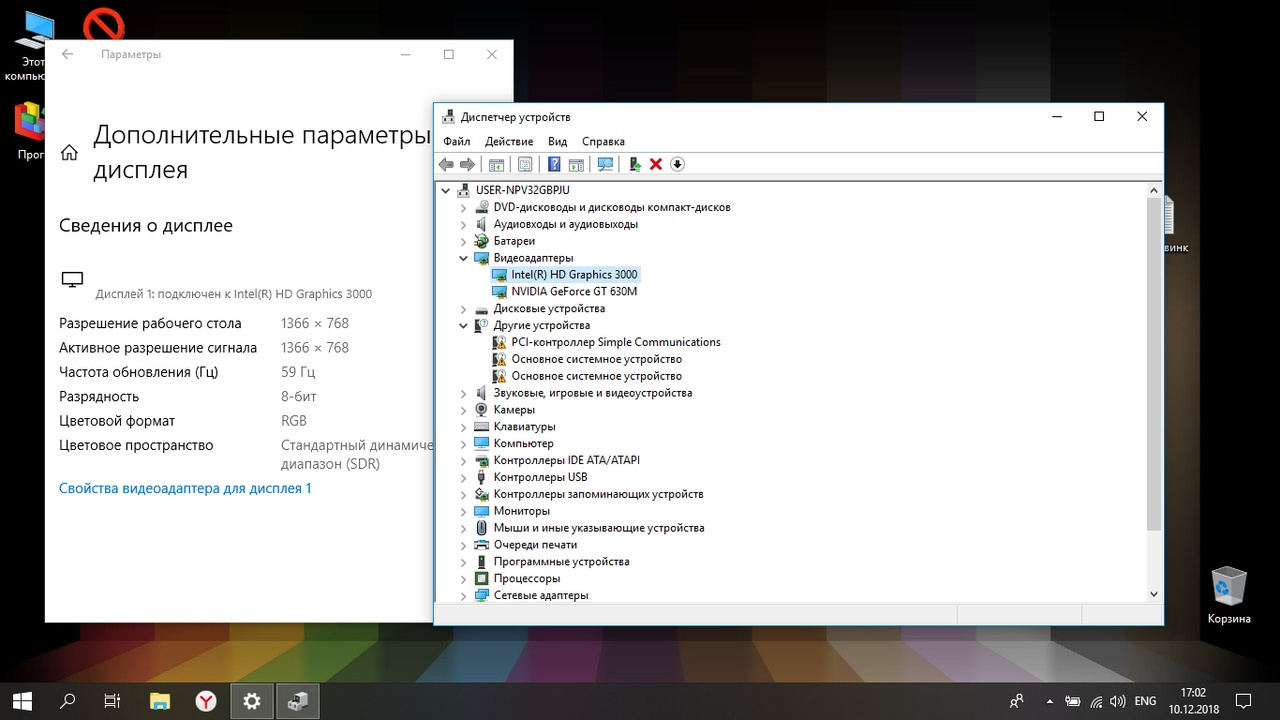Switch to Device Manager taskbar button

(x=298, y=701)
